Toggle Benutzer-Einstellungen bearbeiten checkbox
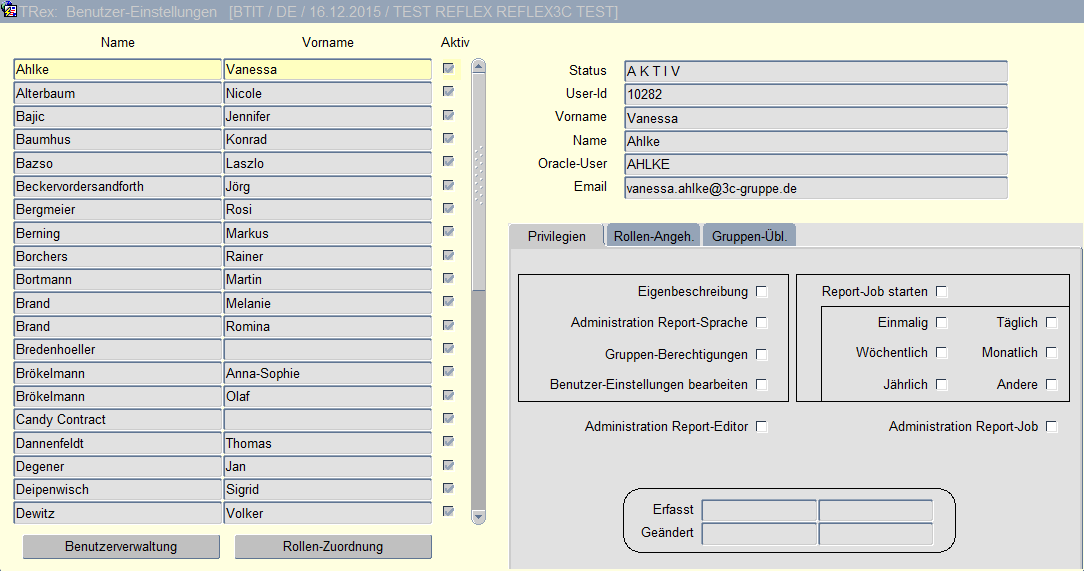 click(762, 385)
